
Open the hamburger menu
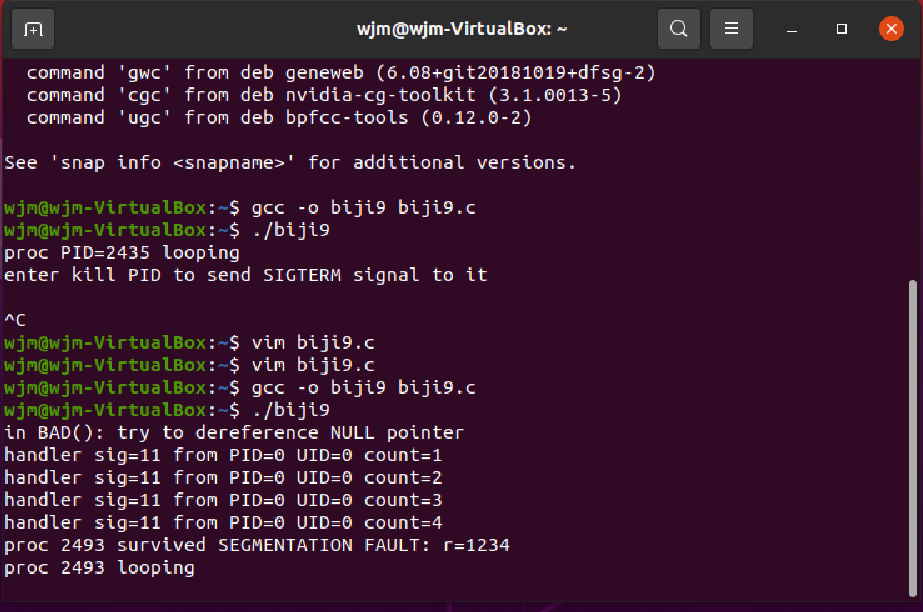pyautogui.click(x=732, y=29)
